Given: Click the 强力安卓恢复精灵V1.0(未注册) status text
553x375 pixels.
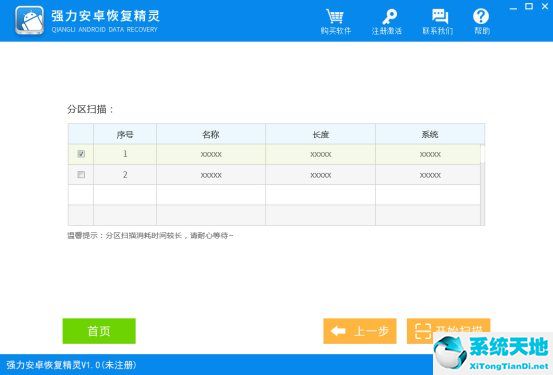Looking at the screenshot, I should point(71,365).
